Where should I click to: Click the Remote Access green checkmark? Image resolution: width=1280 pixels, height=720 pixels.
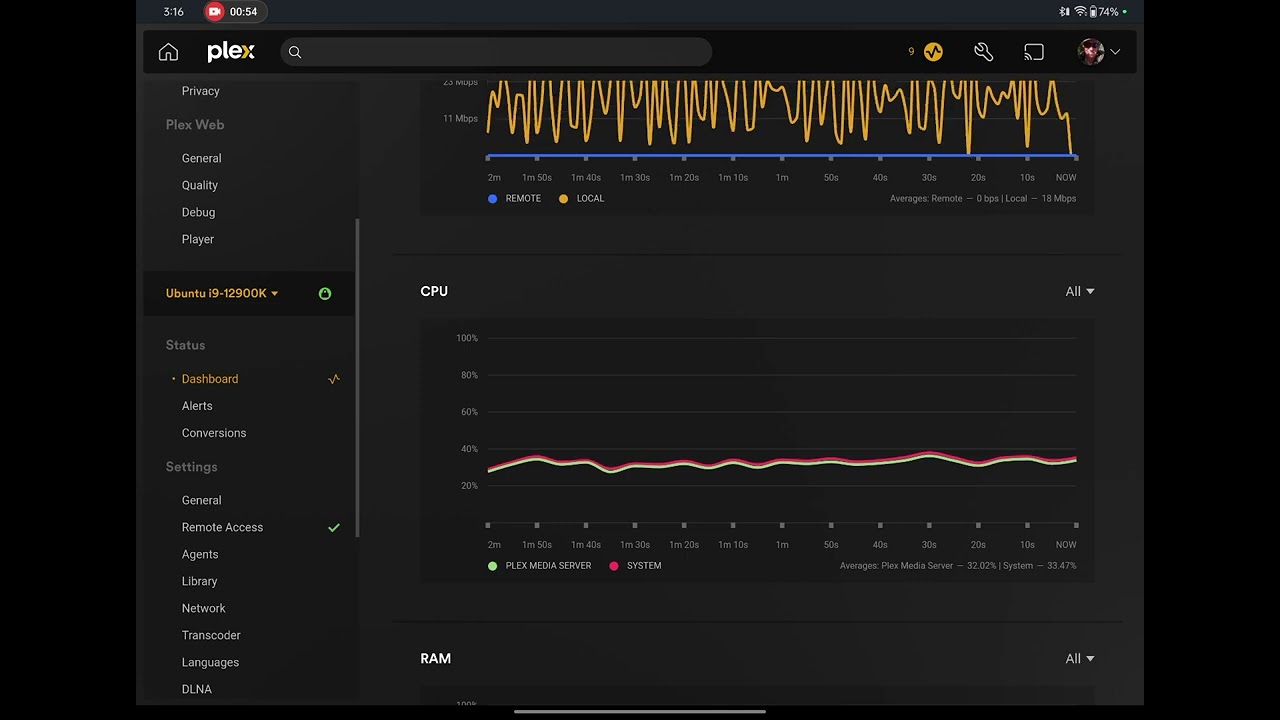(x=334, y=527)
